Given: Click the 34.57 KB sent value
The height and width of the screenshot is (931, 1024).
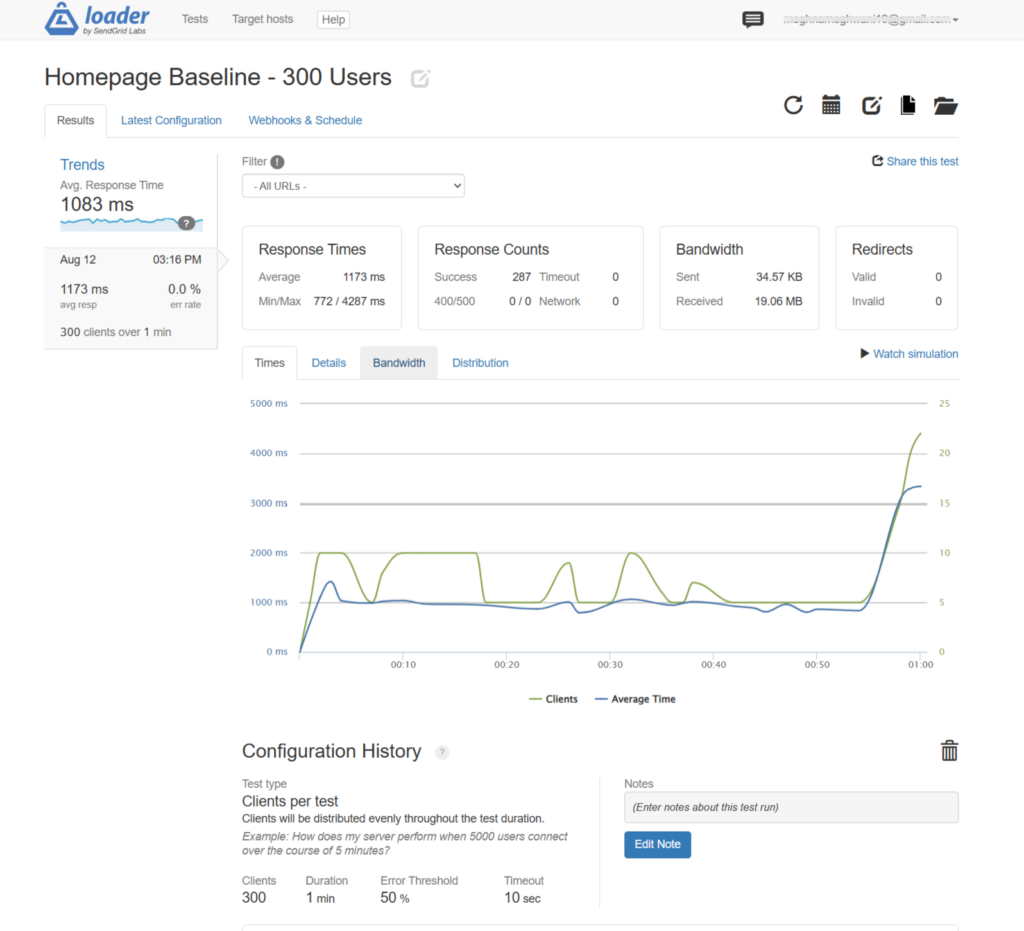Looking at the screenshot, I should [x=779, y=277].
